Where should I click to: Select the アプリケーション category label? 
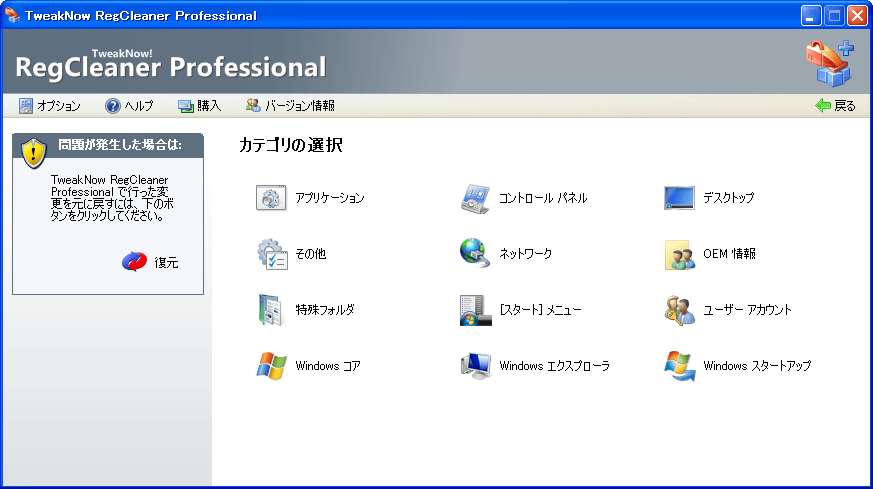coord(330,198)
